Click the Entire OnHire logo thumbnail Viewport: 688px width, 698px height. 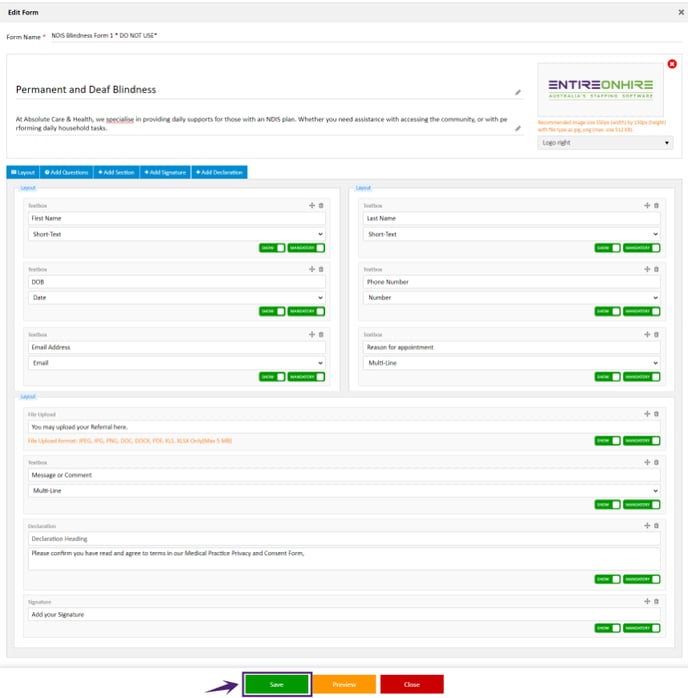(x=600, y=89)
